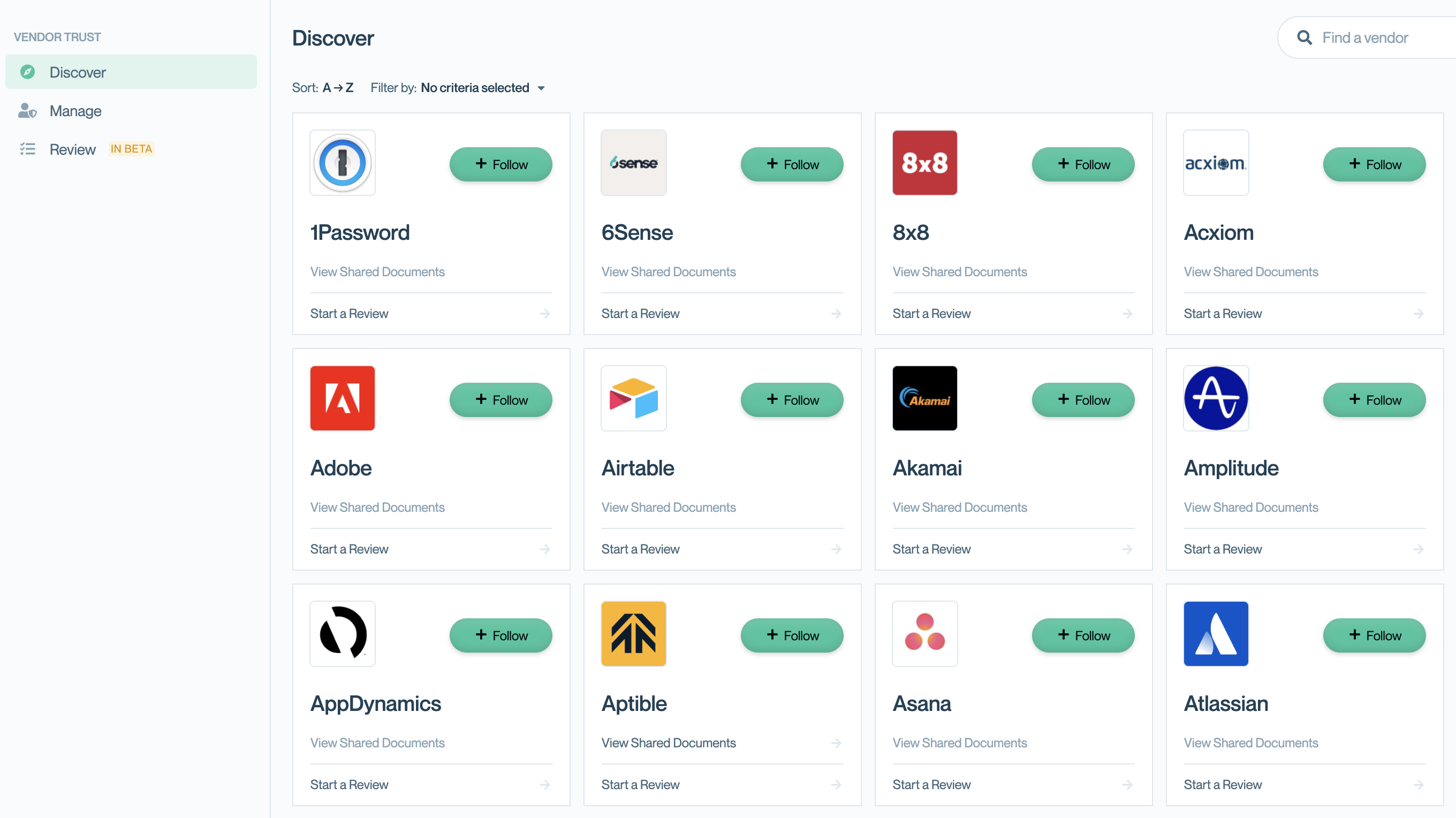Click arrow next to Amplitude Start a Review
Viewport: 1456px width, 818px height.
(x=1418, y=549)
